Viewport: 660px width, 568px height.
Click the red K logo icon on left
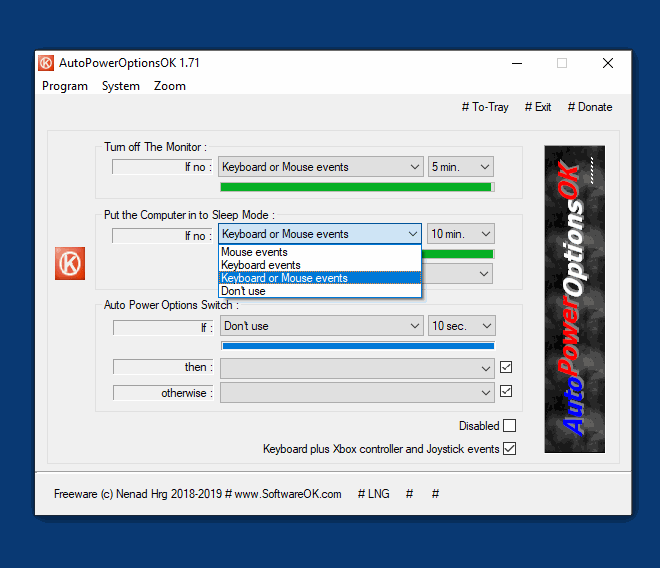70,264
